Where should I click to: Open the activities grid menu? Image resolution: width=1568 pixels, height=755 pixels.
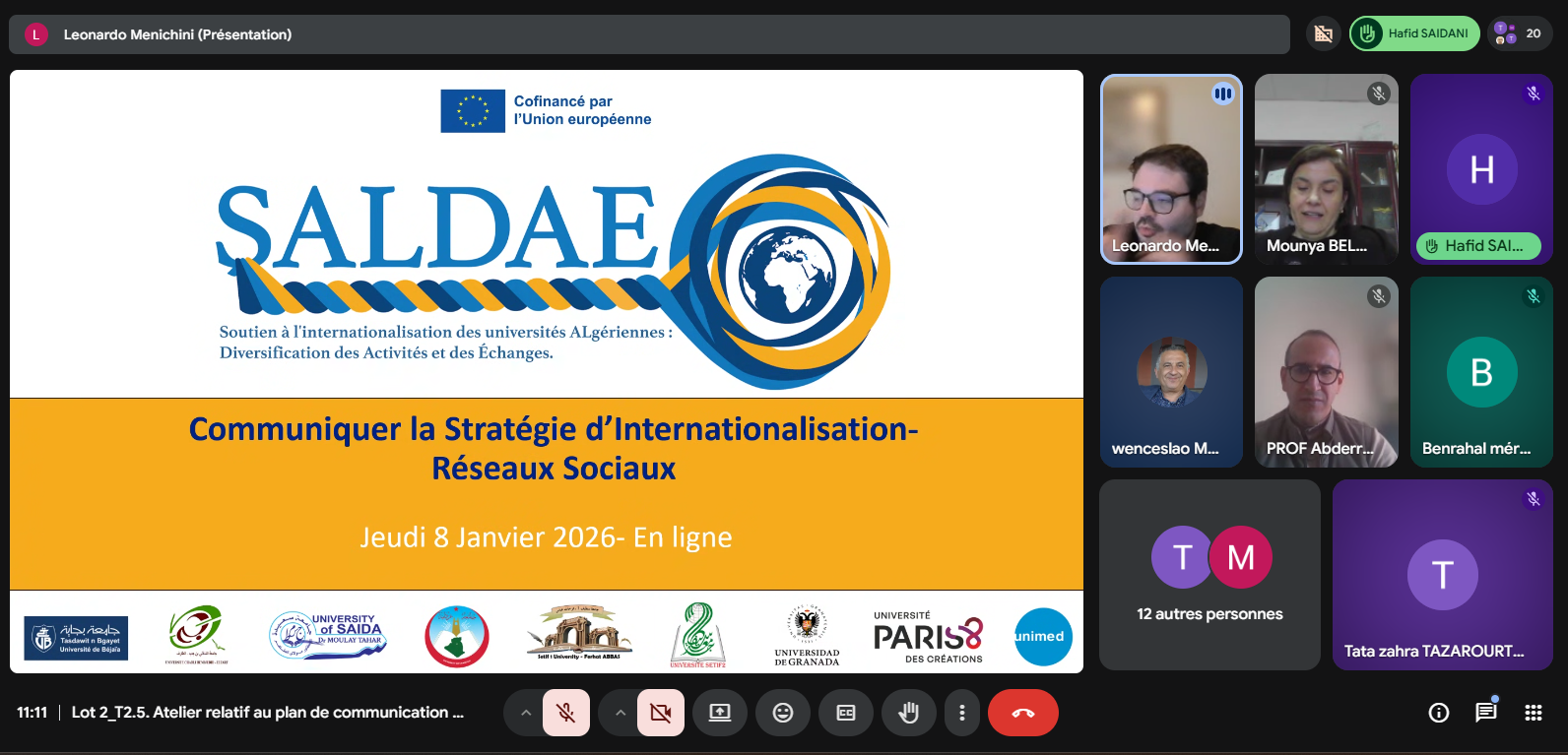[x=1533, y=713]
